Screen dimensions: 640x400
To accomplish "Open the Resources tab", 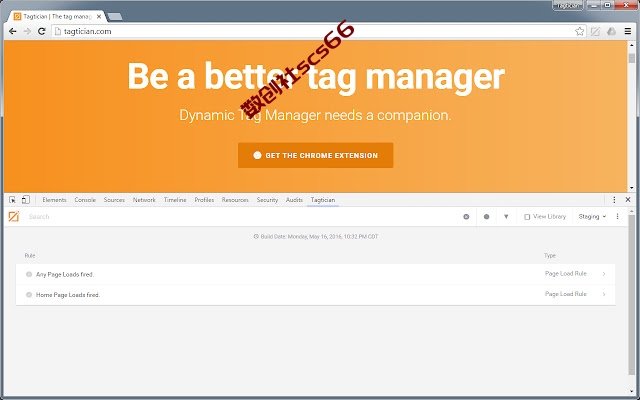I will click(235, 200).
